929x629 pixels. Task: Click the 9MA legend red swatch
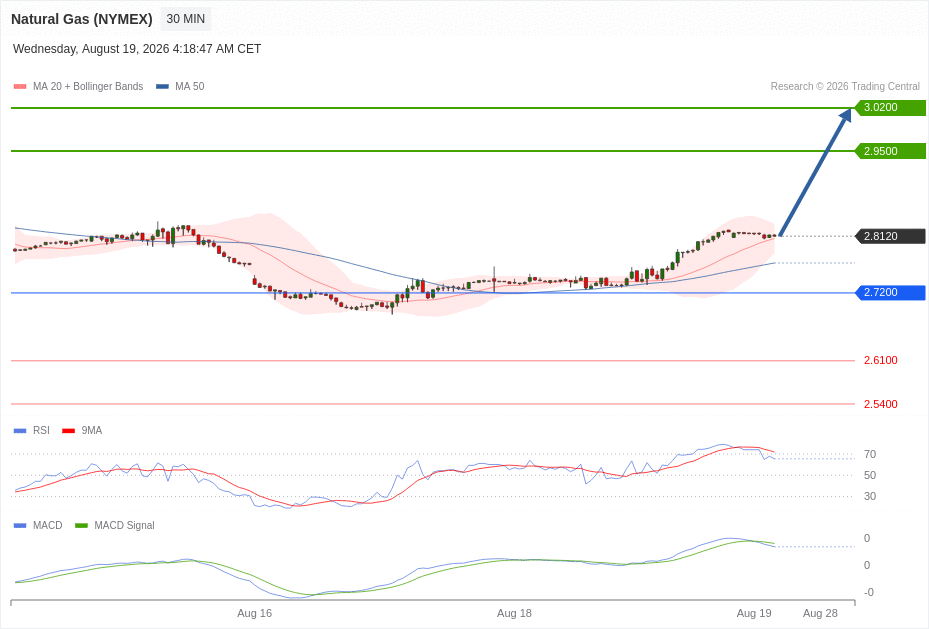(69, 431)
